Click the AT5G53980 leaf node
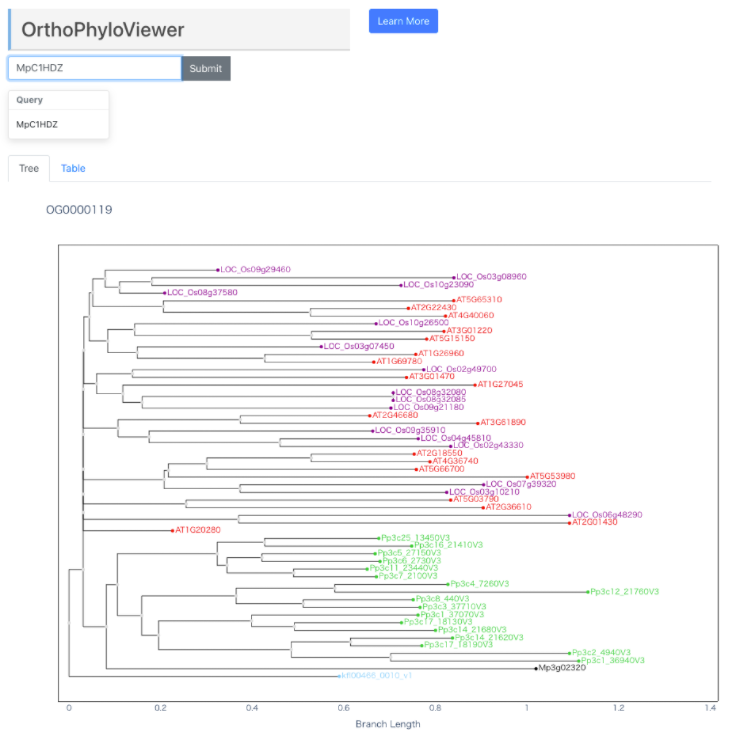Screen dimensions: 741x738 pyautogui.click(x=554, y=477)
